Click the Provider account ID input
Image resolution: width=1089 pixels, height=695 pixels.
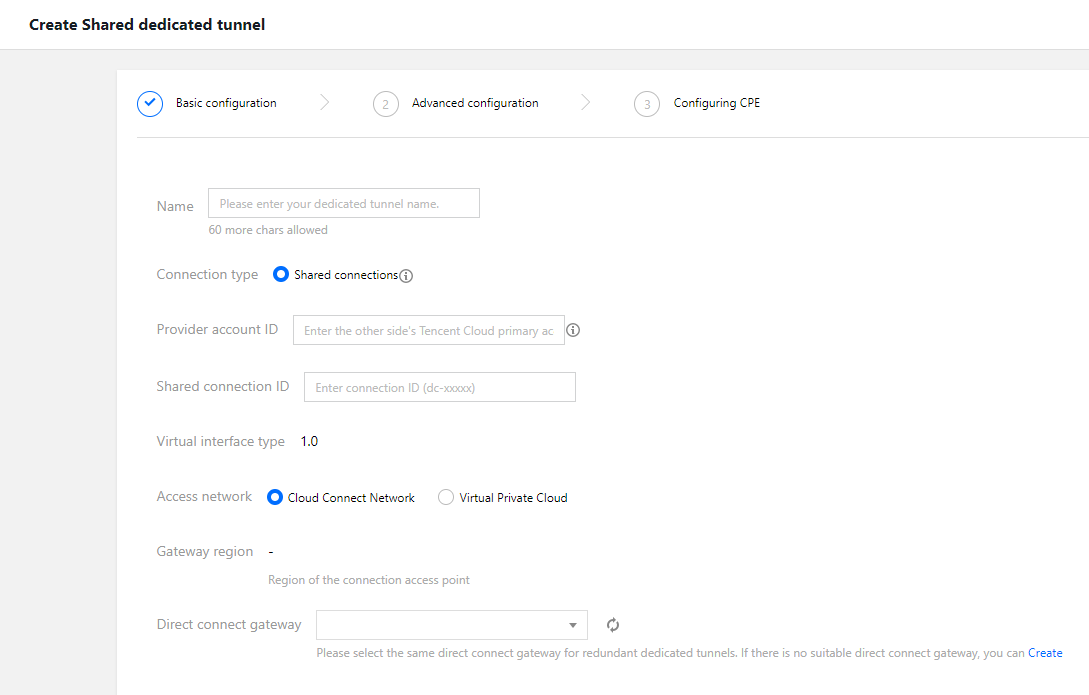(x=428, y=330)
